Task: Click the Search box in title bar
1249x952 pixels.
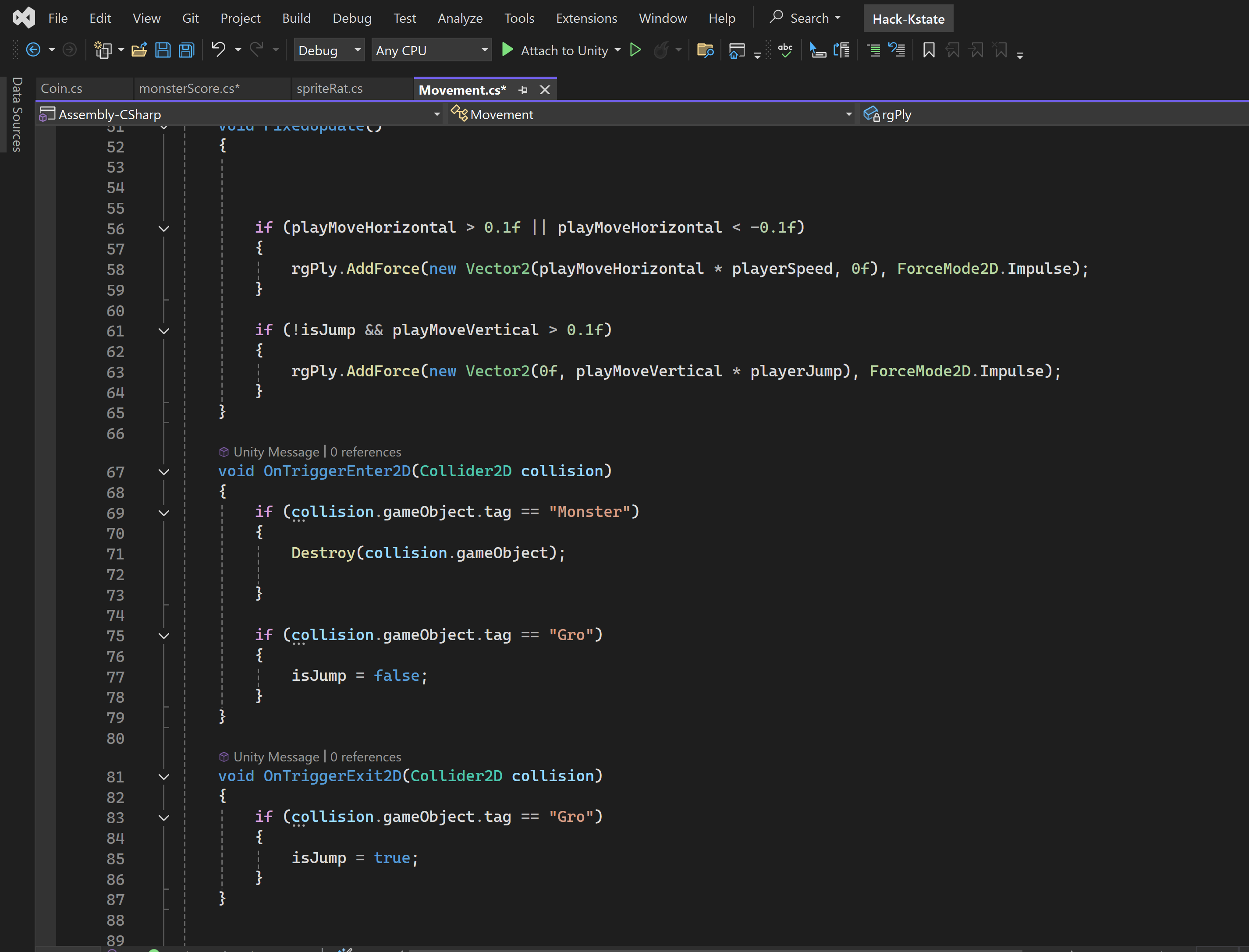Action: click(x=805, y=18)
